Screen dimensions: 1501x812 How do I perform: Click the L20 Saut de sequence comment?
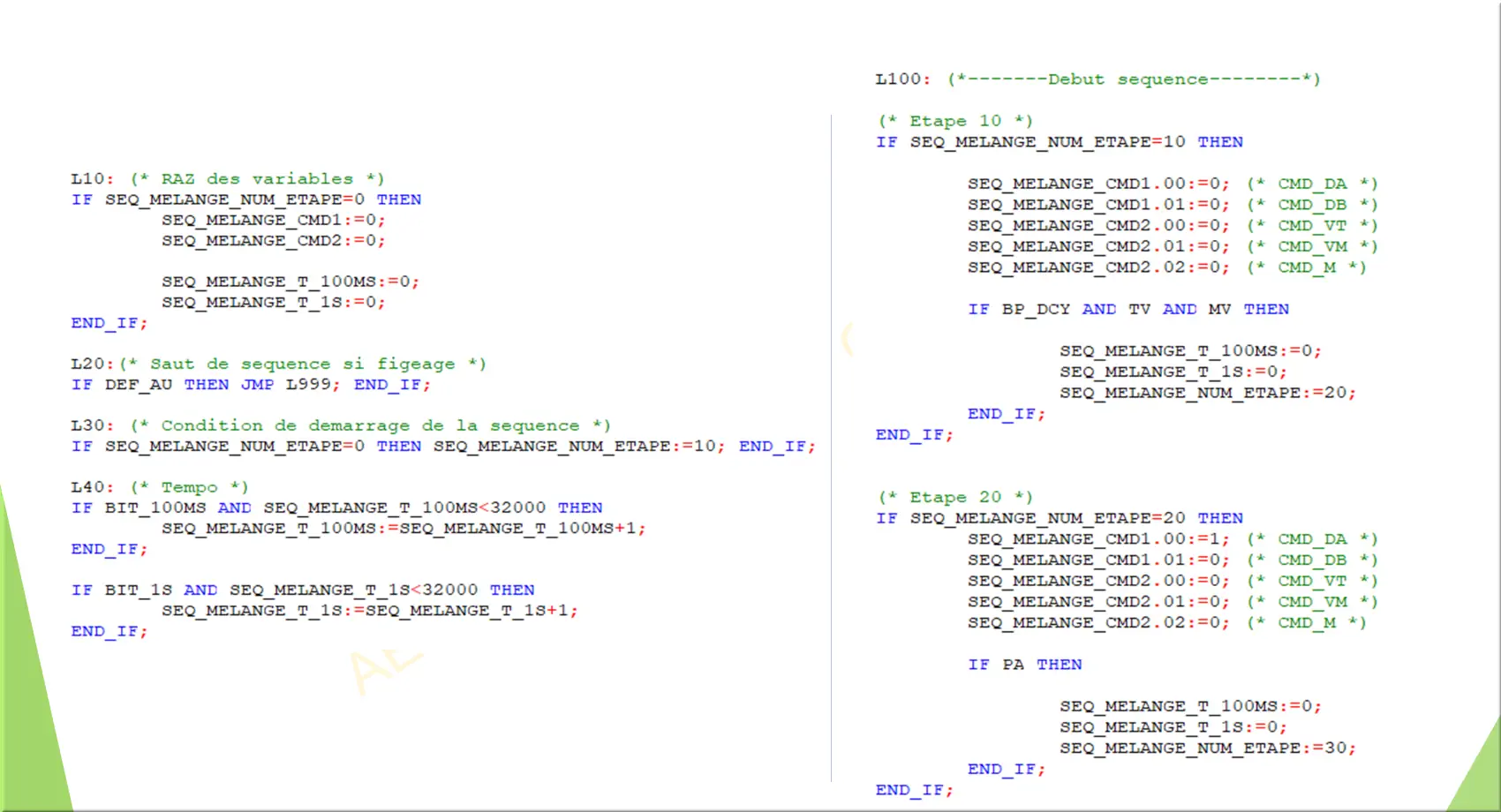pyautogui.click(x=278, y=364)
